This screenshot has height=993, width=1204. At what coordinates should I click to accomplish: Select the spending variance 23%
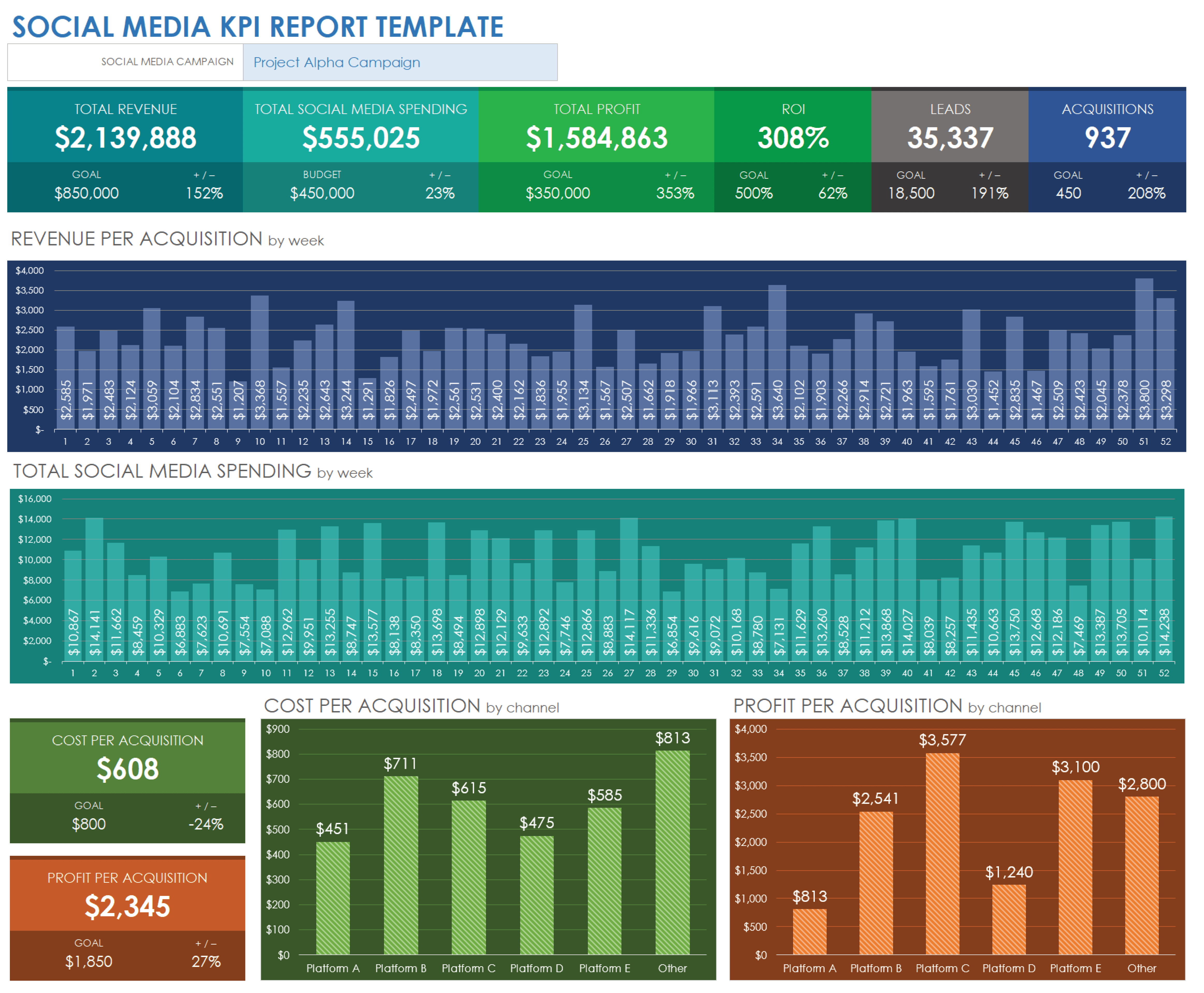click(440, 193)
